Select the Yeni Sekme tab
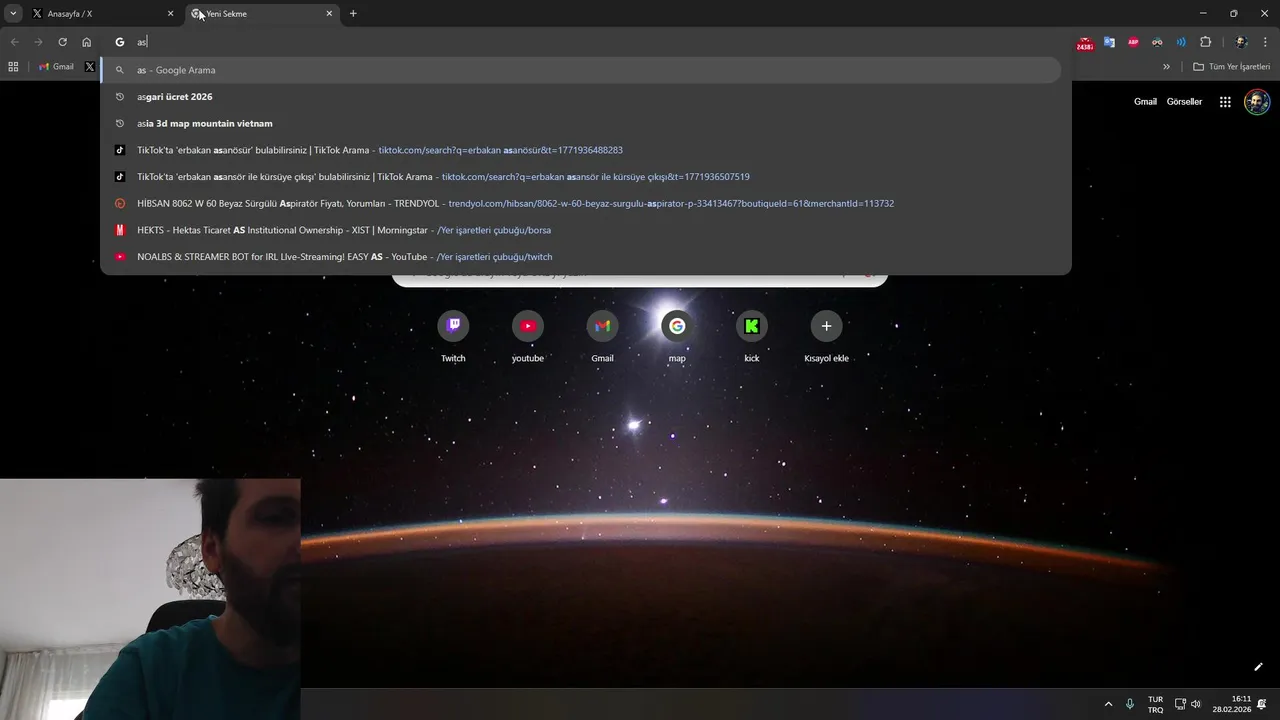Image resolution: width=1280 pixels, height=720 pixels. coord(262,14)
